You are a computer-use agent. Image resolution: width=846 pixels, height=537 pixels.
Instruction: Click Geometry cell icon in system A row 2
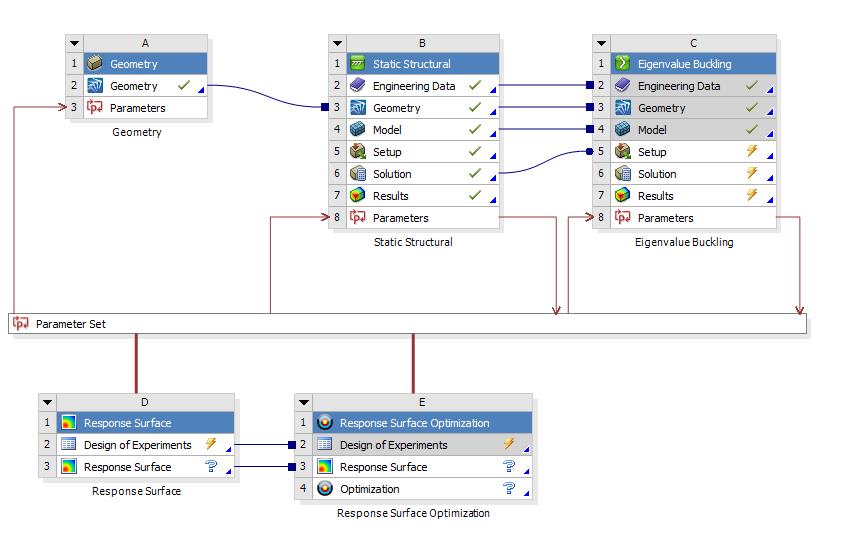(95, 86)
